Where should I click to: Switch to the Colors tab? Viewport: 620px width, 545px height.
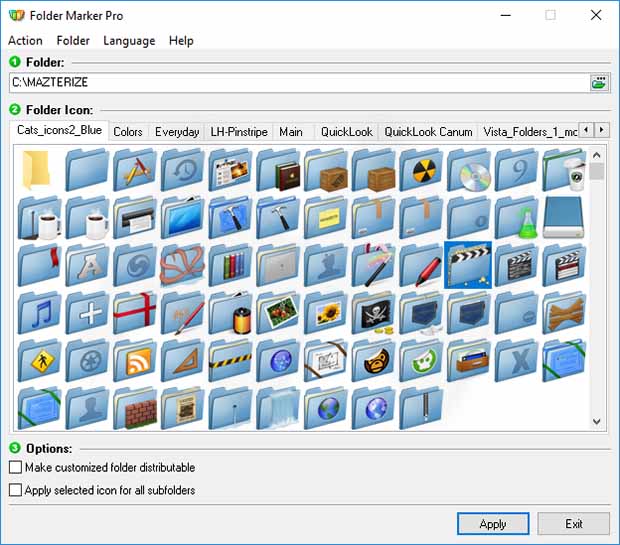128,132
